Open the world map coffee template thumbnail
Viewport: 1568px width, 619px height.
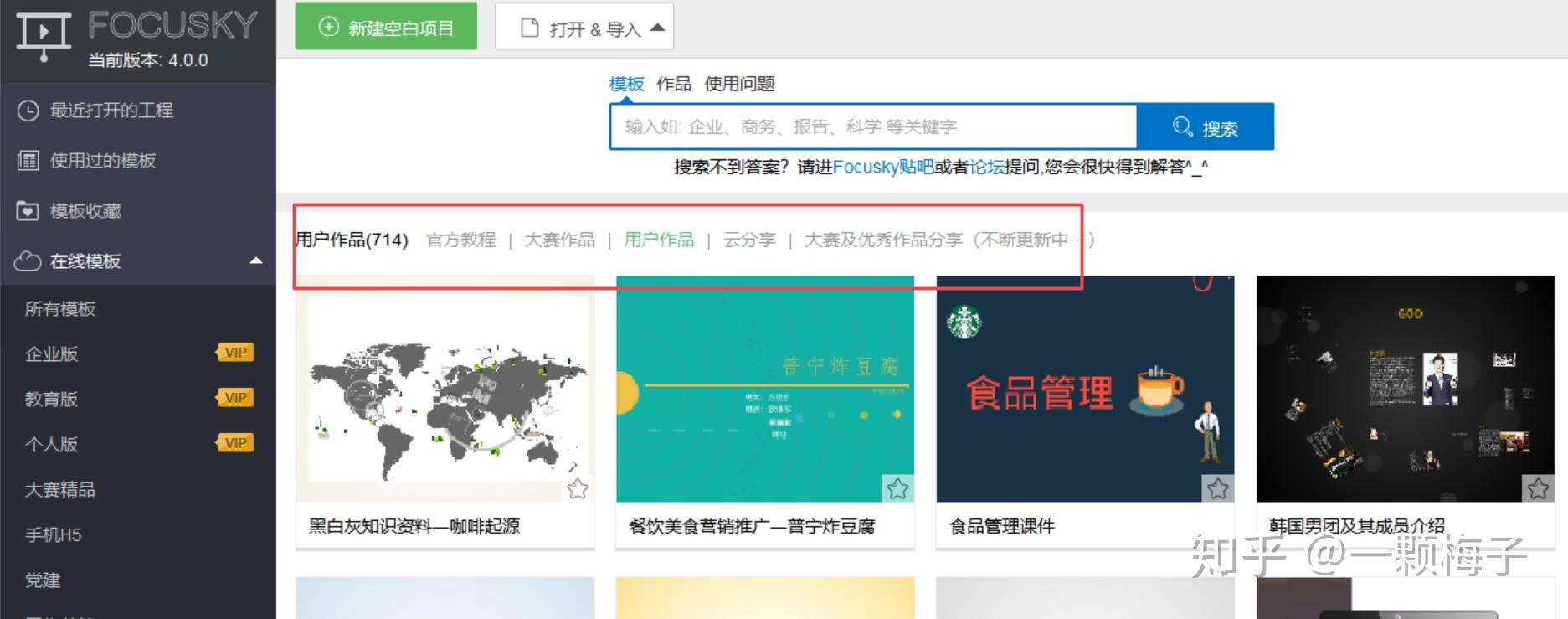pyautogui.click(x=445, y=389)
